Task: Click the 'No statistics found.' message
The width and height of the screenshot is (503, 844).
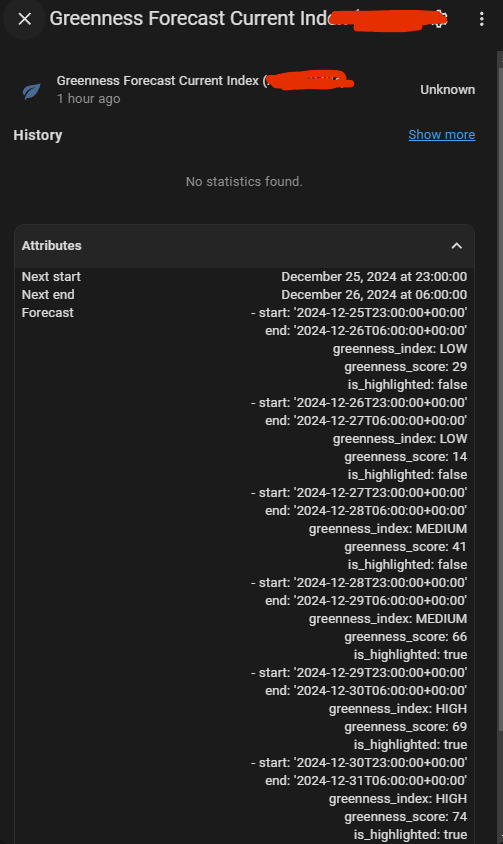Action: click(244, 182)
